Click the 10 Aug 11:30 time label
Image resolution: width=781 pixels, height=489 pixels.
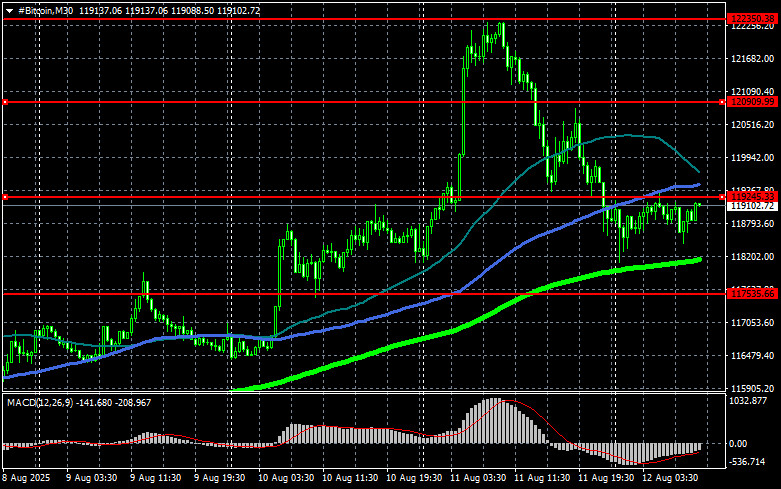[x=350, y=478]
